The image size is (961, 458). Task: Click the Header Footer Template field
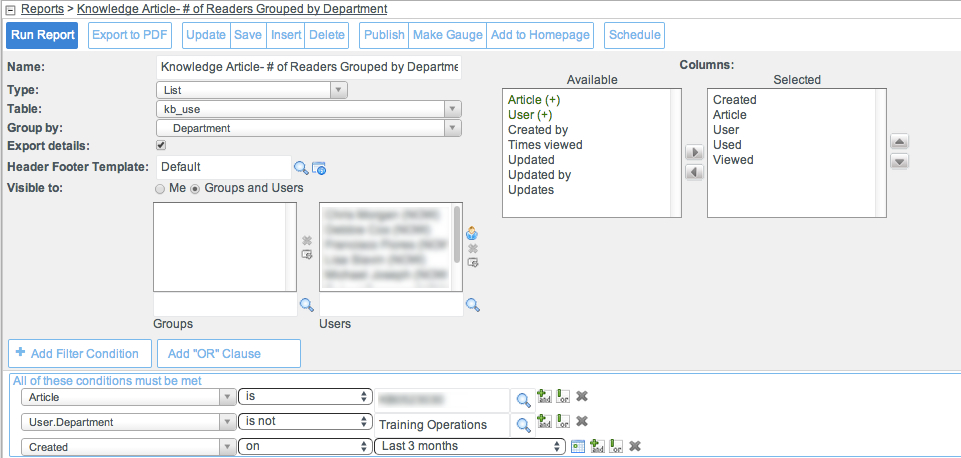point(224,167)
